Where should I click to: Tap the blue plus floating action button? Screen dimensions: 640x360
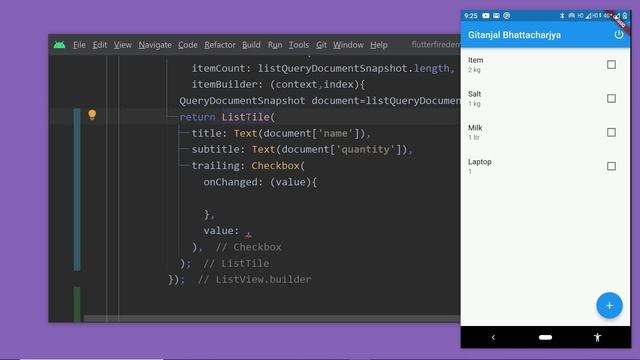(609, 305)
